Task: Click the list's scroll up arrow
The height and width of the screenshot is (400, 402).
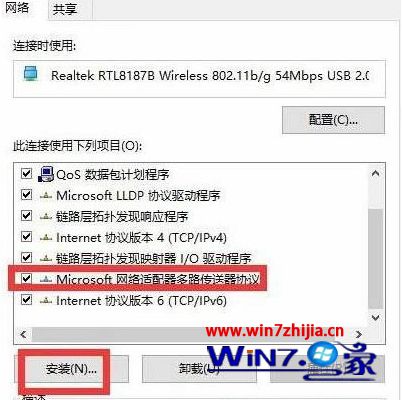Action: point(376,173)
